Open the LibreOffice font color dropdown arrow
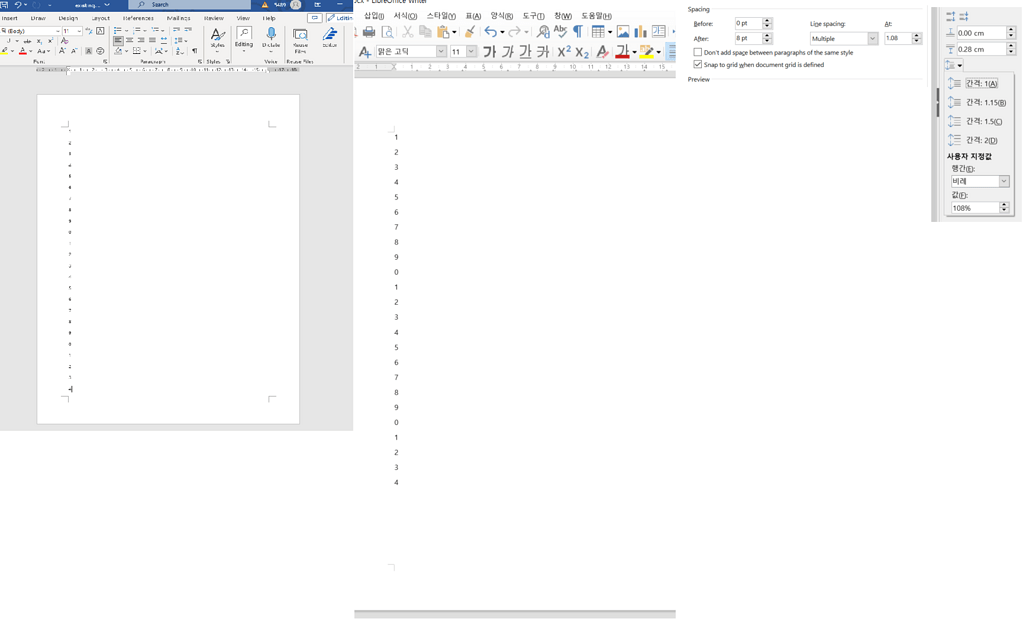1023x622 pixels. click(634, 52)
